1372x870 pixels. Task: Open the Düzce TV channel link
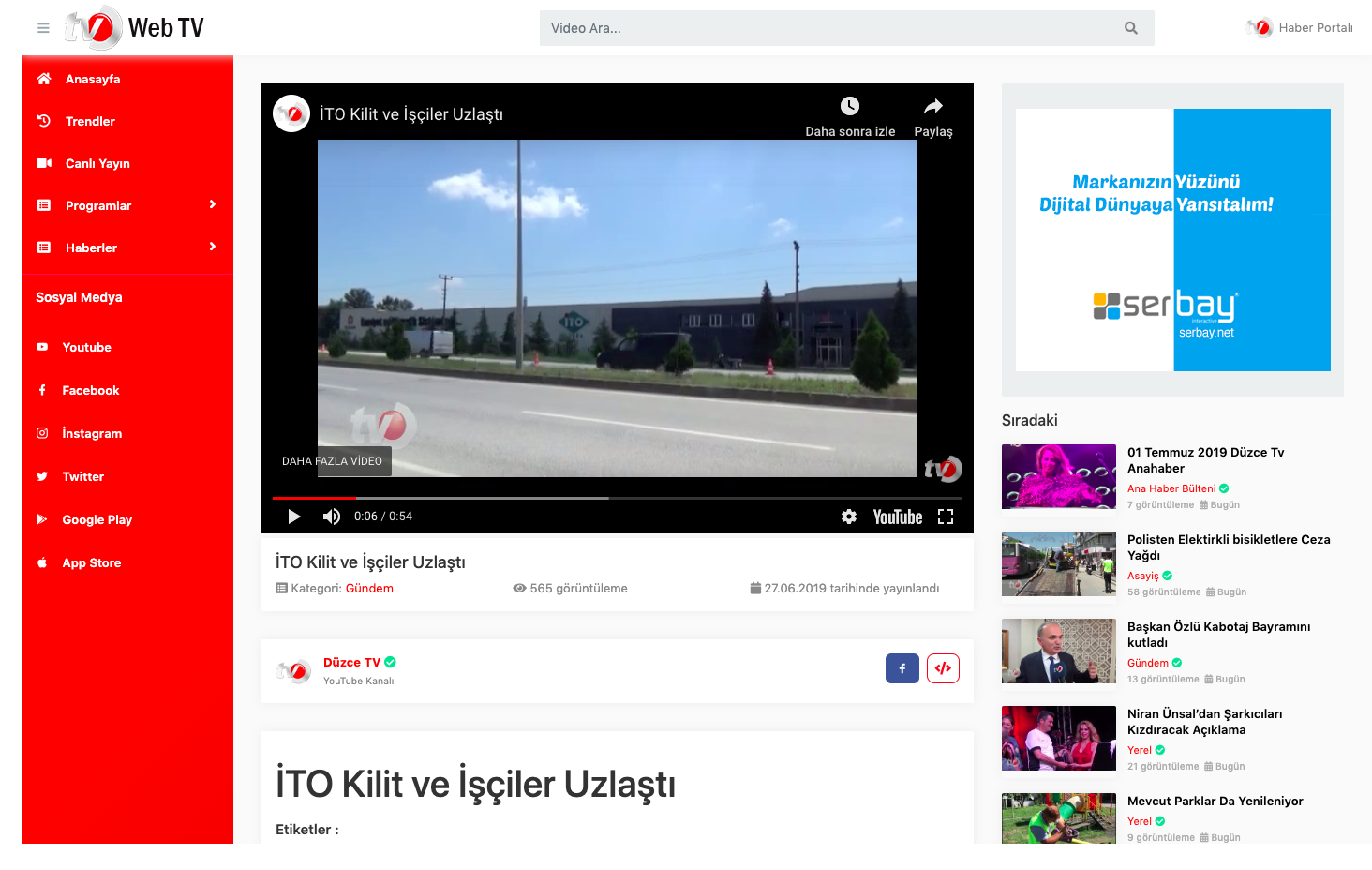pyautogui.click(x=351, y=663)
